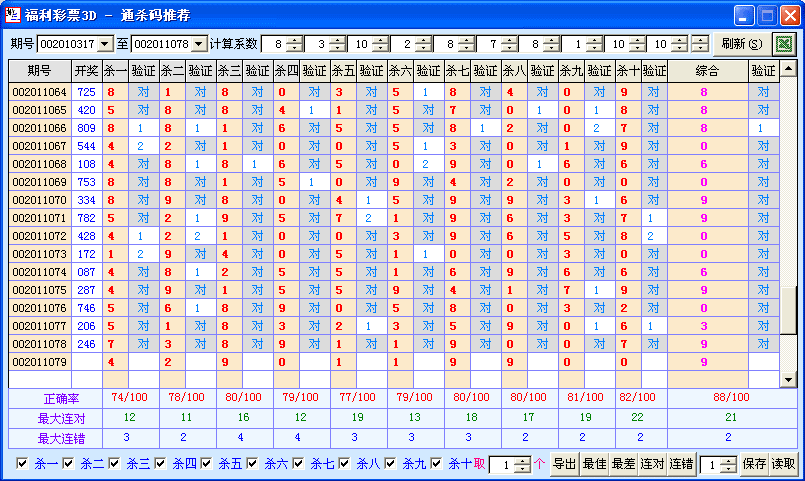Click the 综合 column header
Viewport: 805px width, 481px height.
pyautogui.click(x=707, y=71)
